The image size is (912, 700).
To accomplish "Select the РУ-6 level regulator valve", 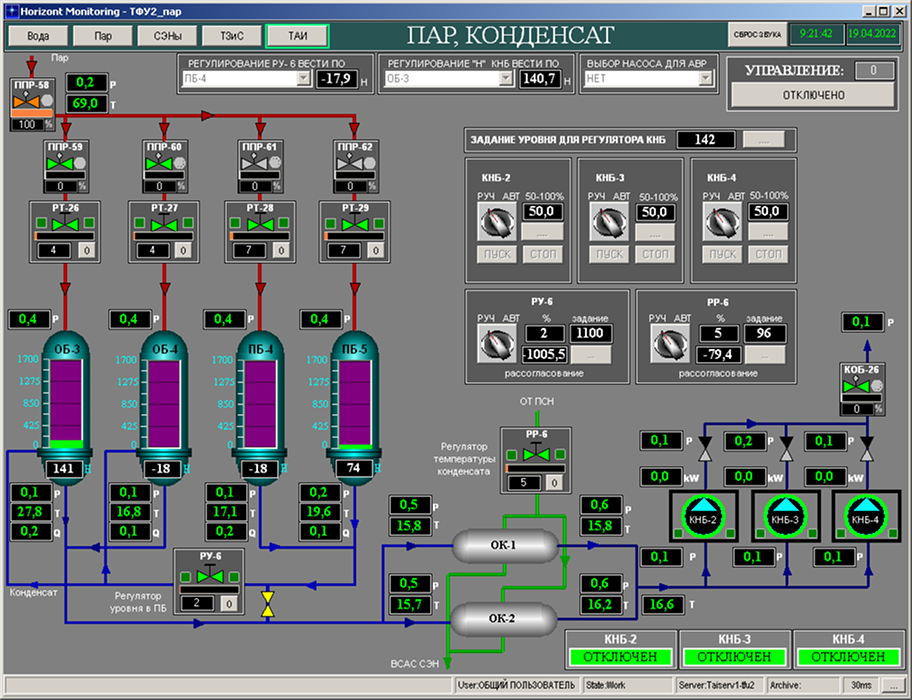I will 210,578.
